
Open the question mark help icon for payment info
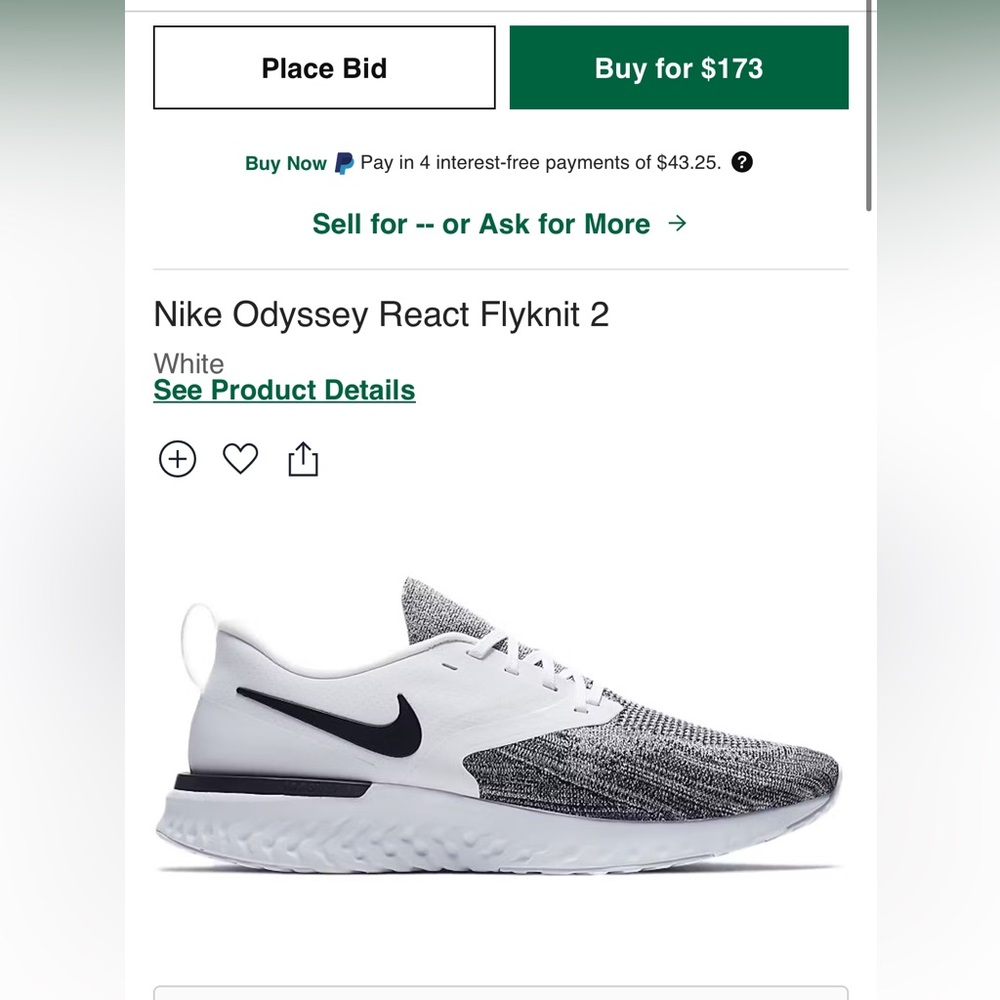point(742,162)
